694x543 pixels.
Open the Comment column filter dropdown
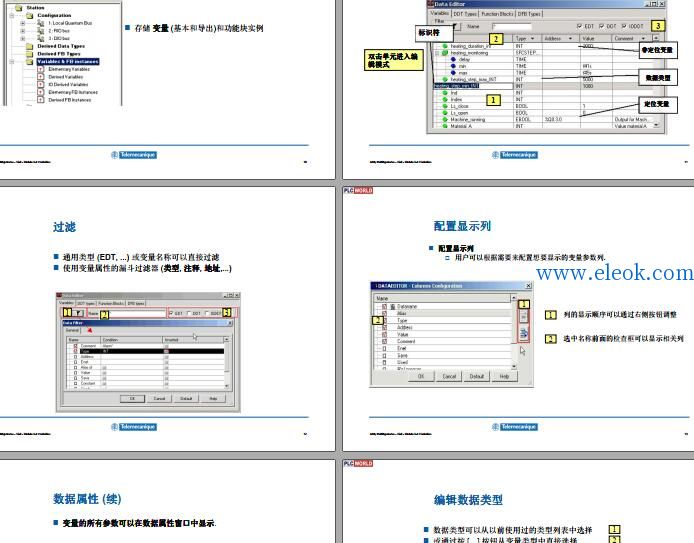point(643,39)
